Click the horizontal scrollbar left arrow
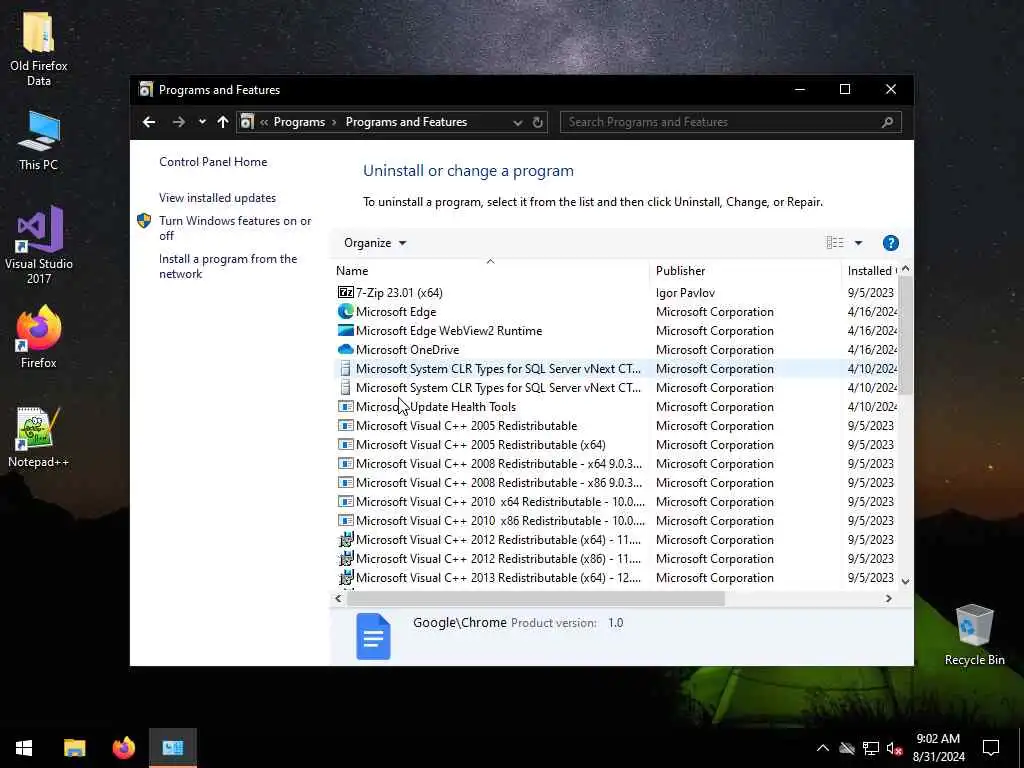This screenshot has height=768, width=1024. [338, 598]
